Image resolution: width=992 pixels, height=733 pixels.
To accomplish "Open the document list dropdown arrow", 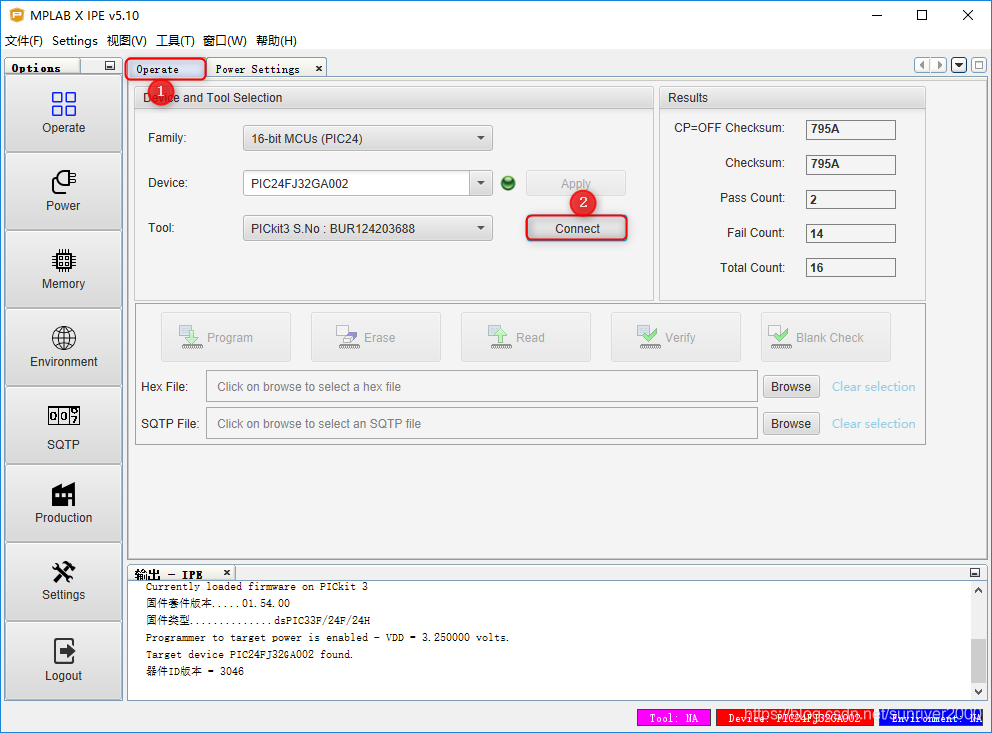I will coord(959,65).
